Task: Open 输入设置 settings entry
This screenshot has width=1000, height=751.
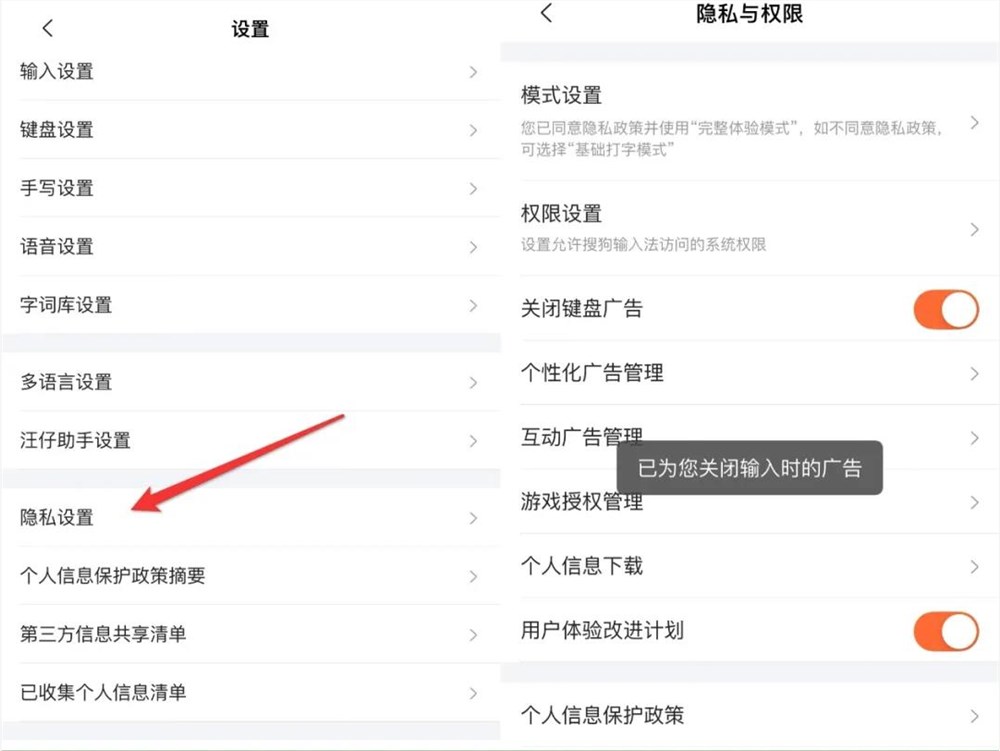Action: point(250,72)
